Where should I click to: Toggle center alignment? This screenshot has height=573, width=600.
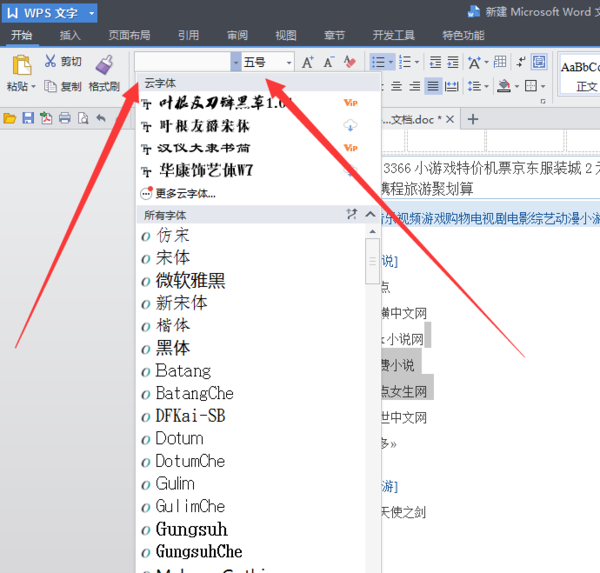point(396,86)
